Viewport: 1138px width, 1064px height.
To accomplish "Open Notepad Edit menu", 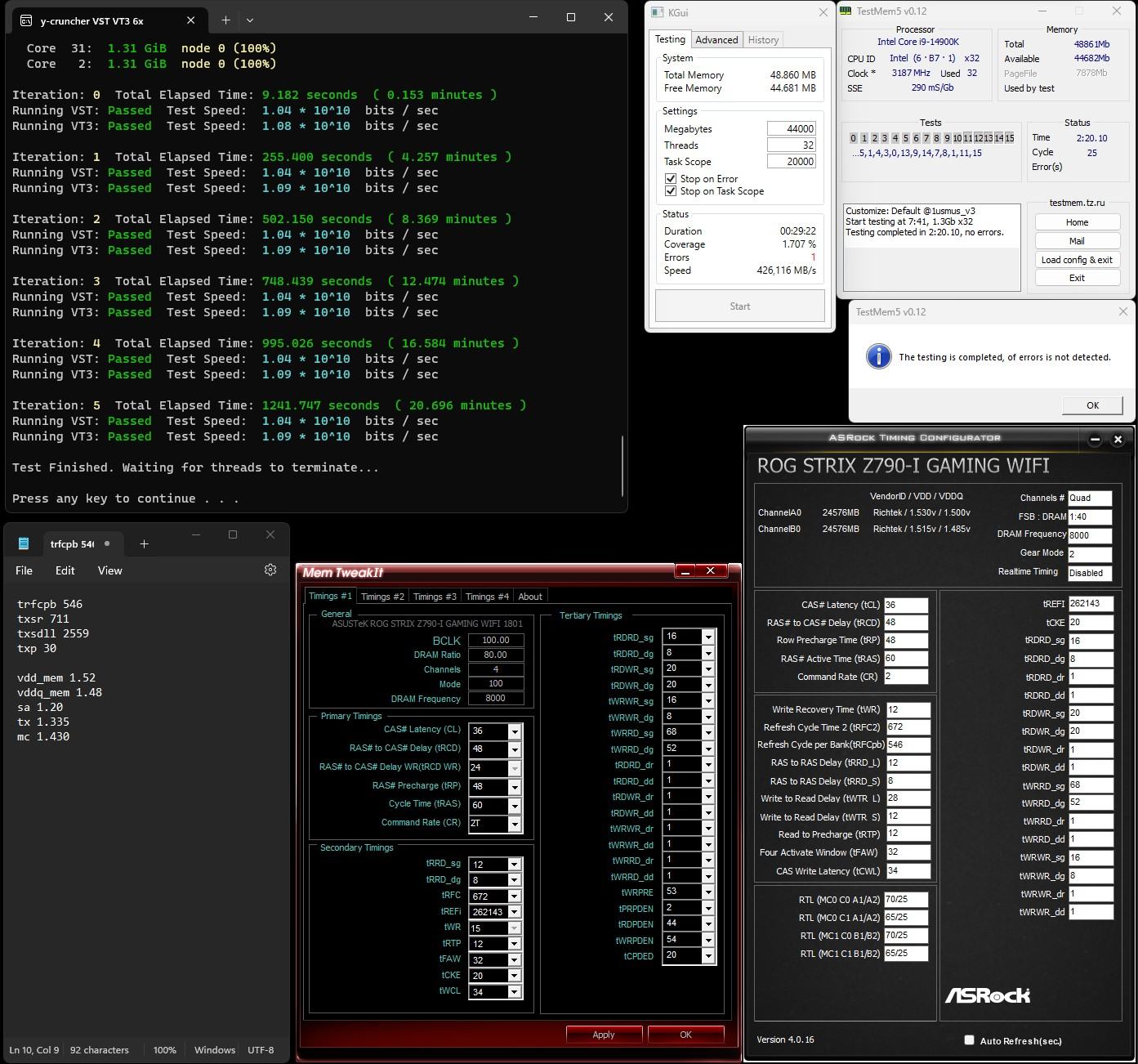I will pyautogui.click(x=65, y=570).
